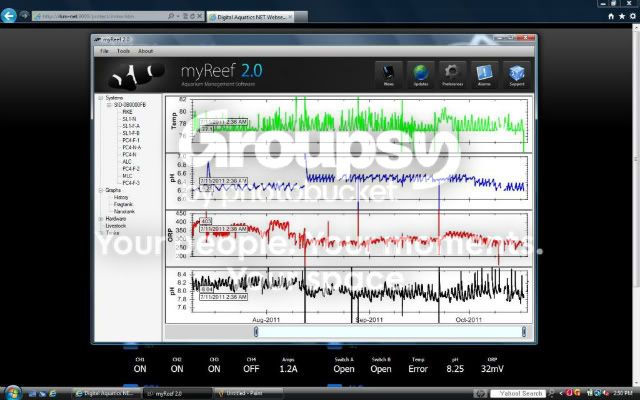The width and height of the screenshot is (640, 400).
Task: Click the search magnifier in the address bar
Action: coord(171,16)
